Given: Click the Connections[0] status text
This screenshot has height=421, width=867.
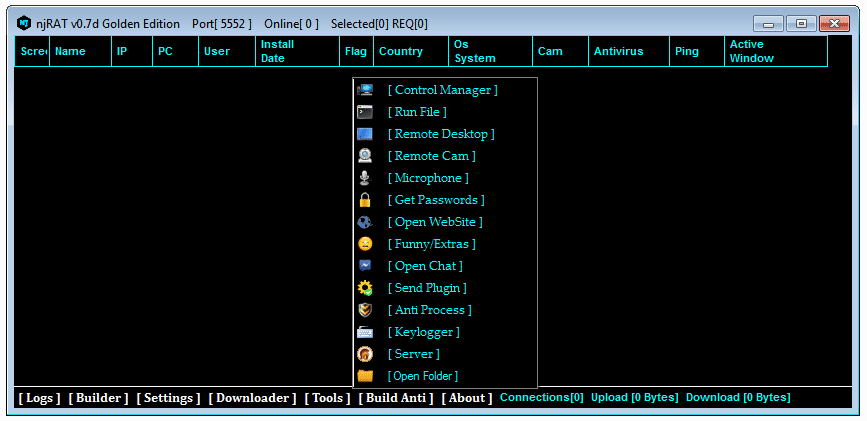Looking at the screenshot, I should point(542,397).
